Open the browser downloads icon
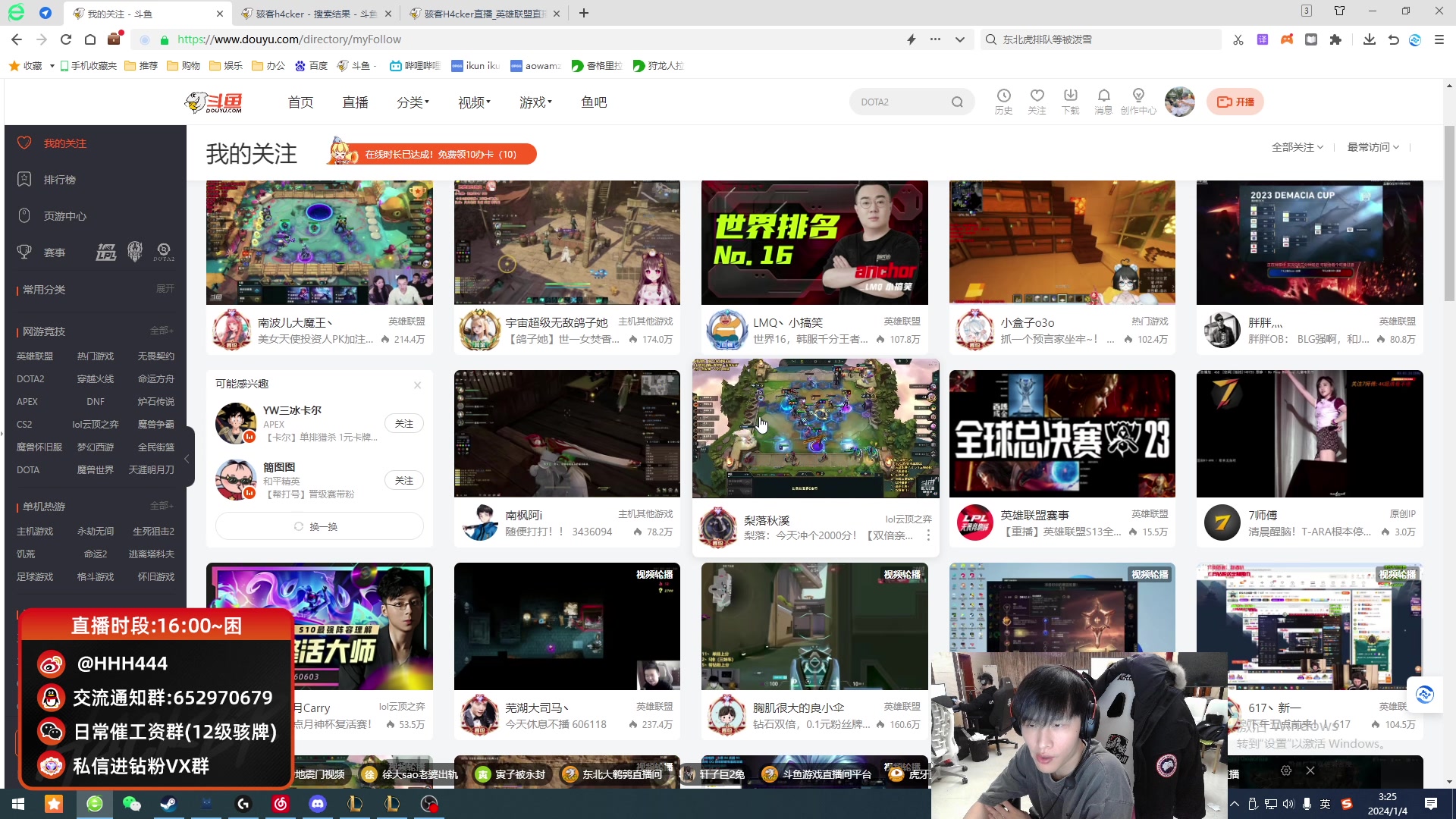Viewport: 1456px width, 819px height. (x=1369, y=39)
